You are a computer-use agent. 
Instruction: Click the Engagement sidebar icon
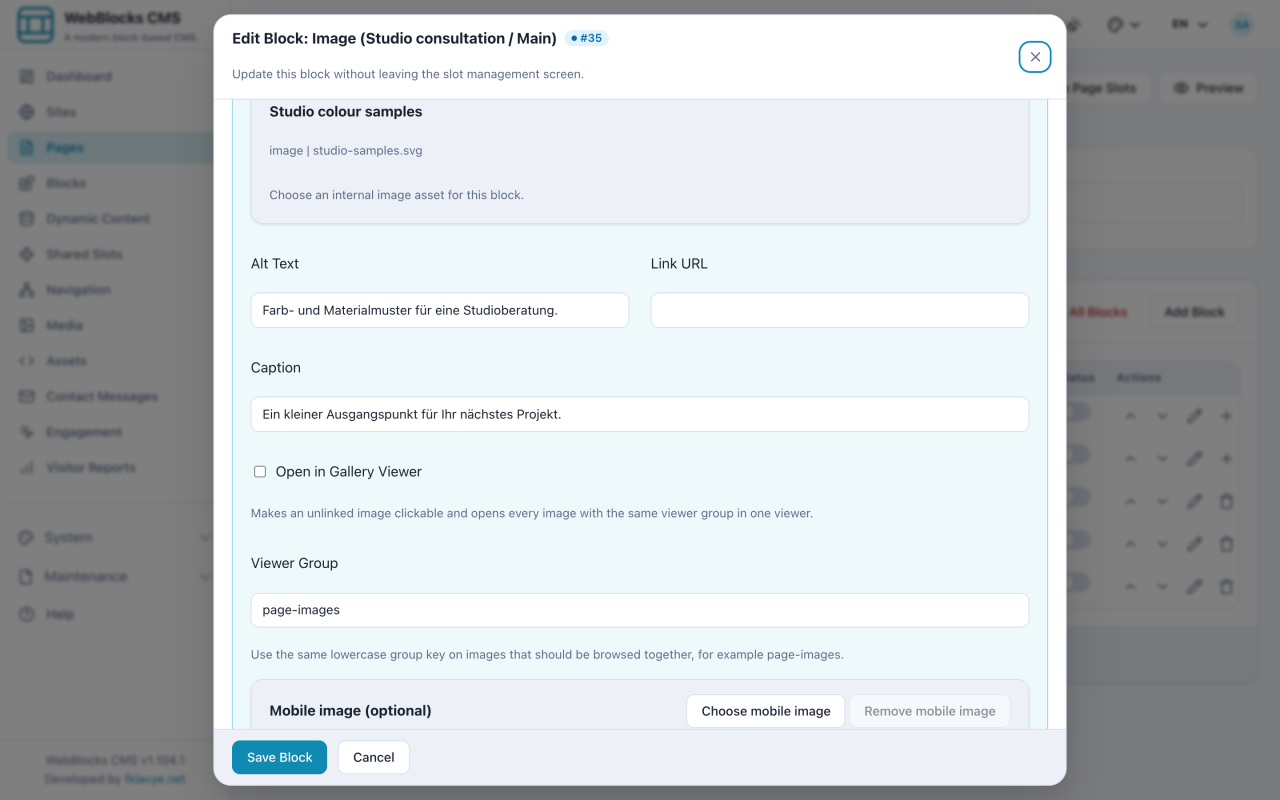(27, 432)
